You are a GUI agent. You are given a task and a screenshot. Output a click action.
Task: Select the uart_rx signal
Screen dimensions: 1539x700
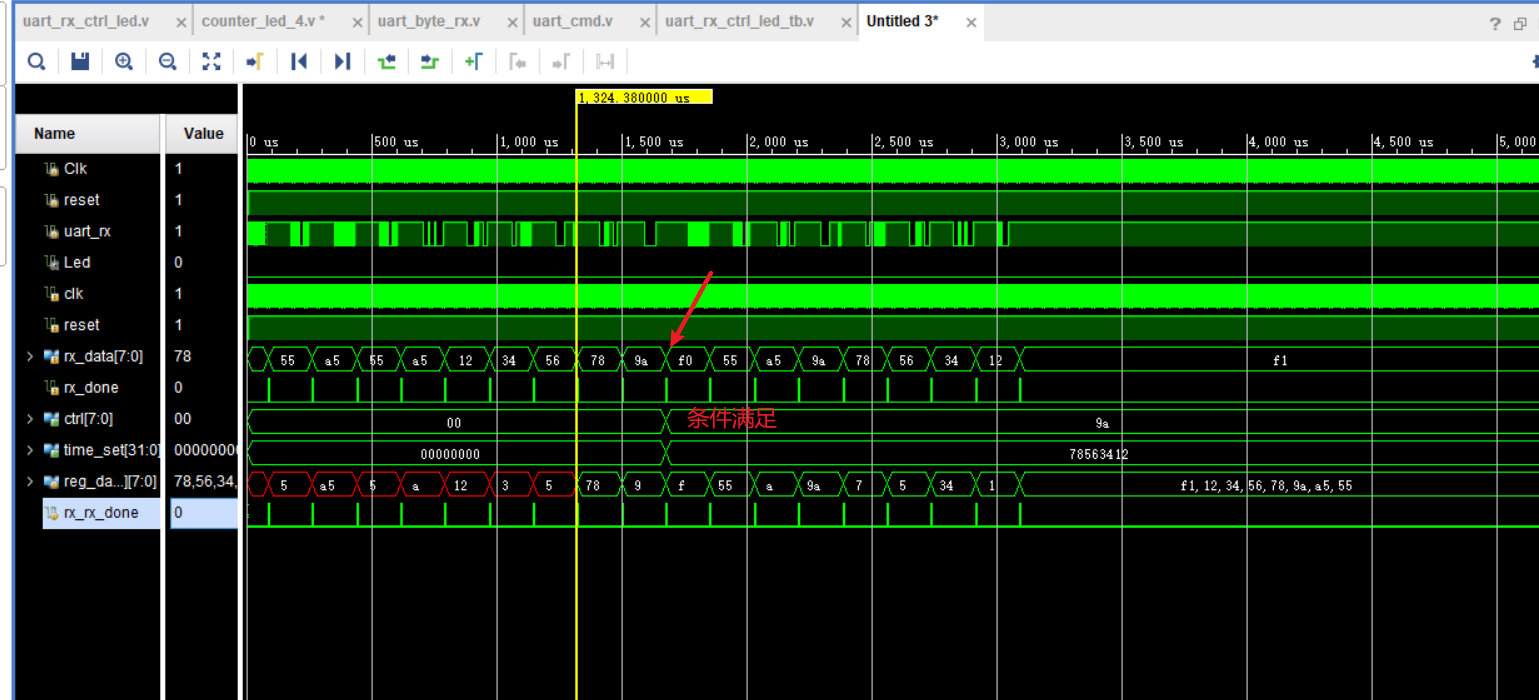click(88, 231)
